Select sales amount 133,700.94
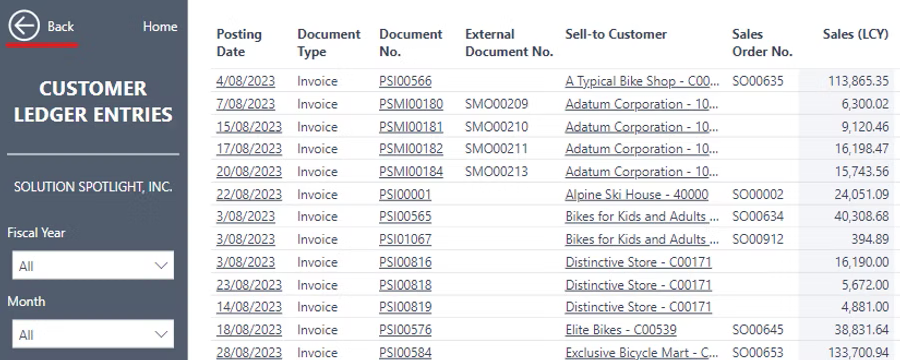Viewport: 900px width, 360px height. [x=858, y=352]
